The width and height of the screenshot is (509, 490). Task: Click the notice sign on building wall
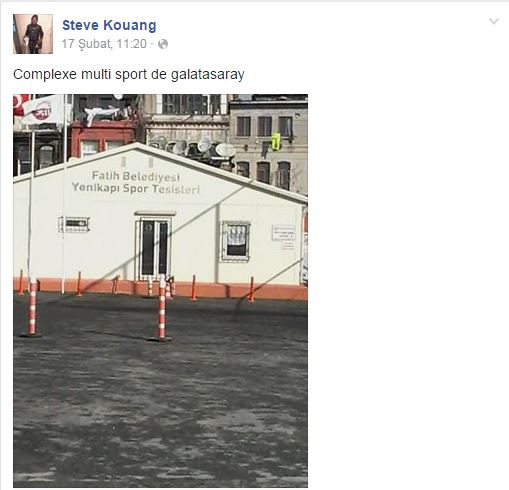coord(283,233)
